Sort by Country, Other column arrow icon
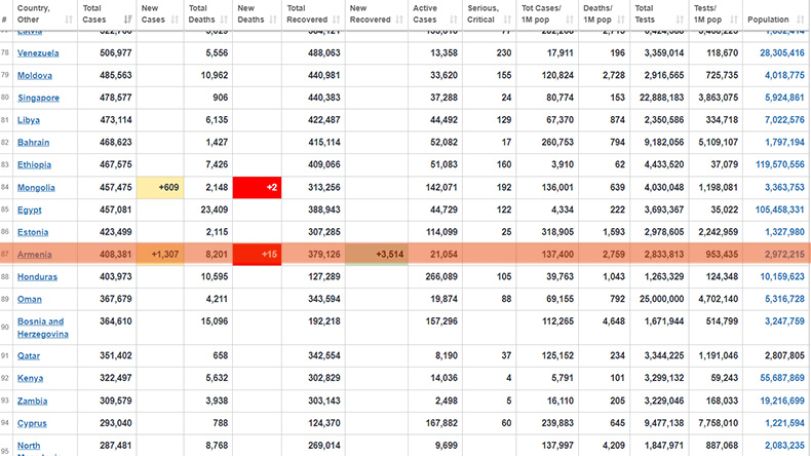 coord(69,20)
